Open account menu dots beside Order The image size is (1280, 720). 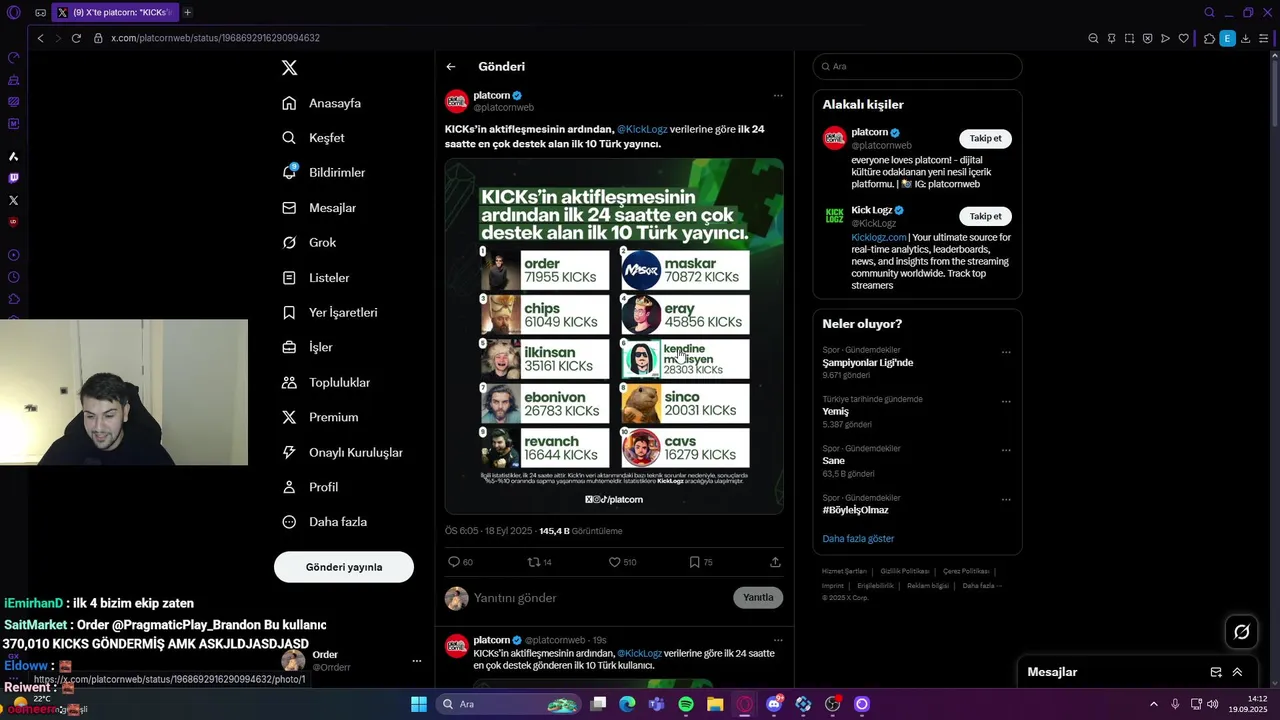point(417,661)
